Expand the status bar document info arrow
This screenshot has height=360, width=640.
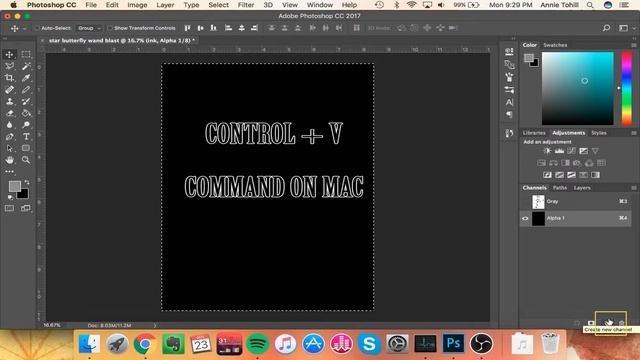155,325
